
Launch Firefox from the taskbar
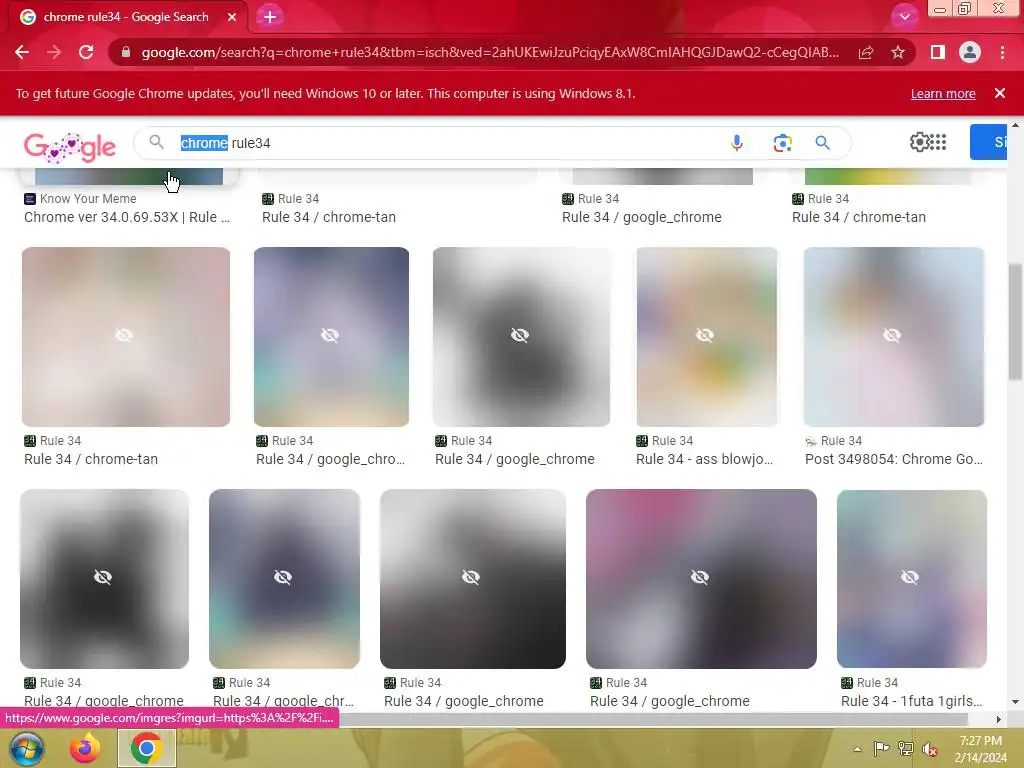tap(86, 748)
